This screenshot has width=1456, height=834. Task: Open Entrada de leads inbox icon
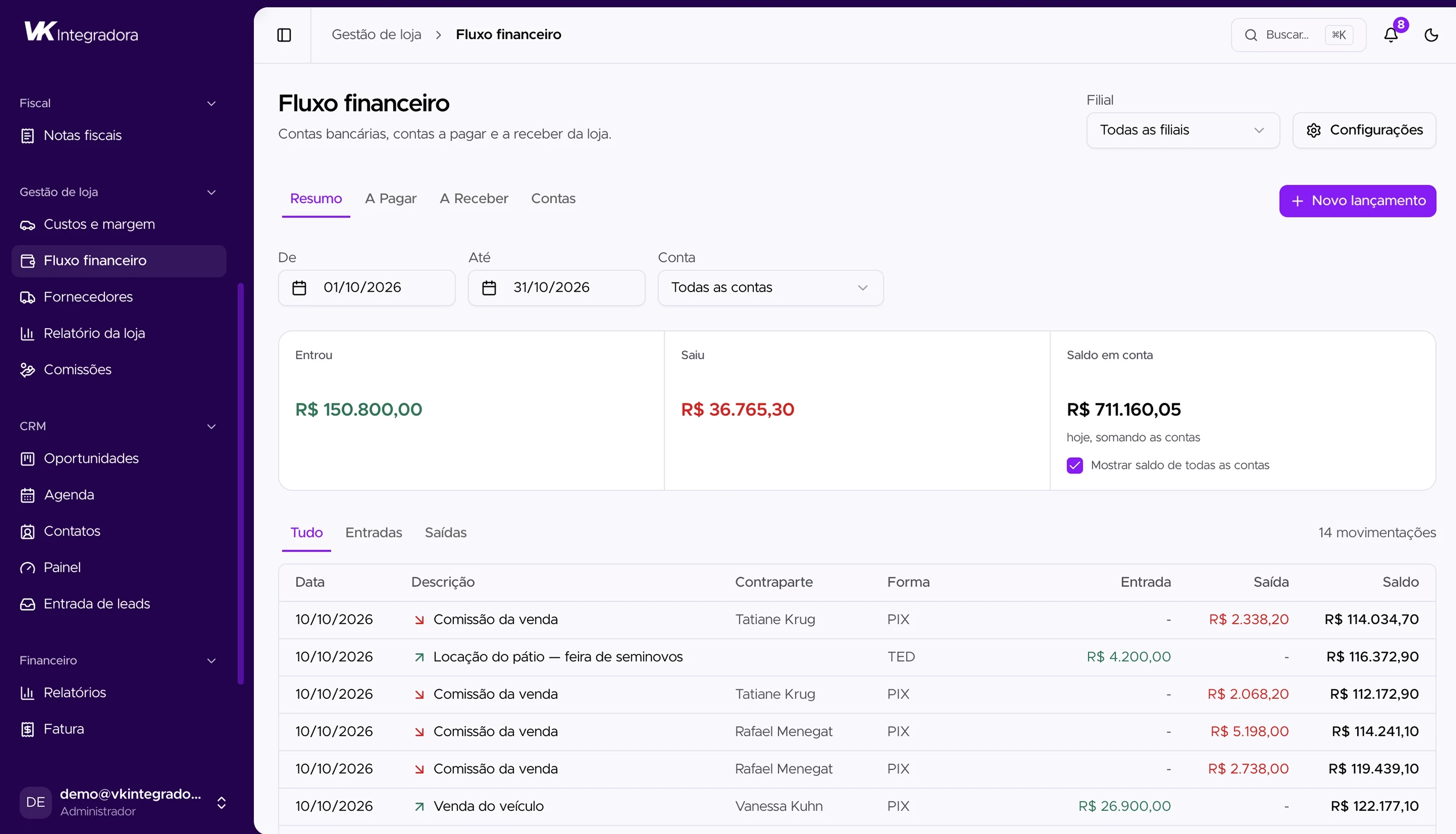point(27,604)
